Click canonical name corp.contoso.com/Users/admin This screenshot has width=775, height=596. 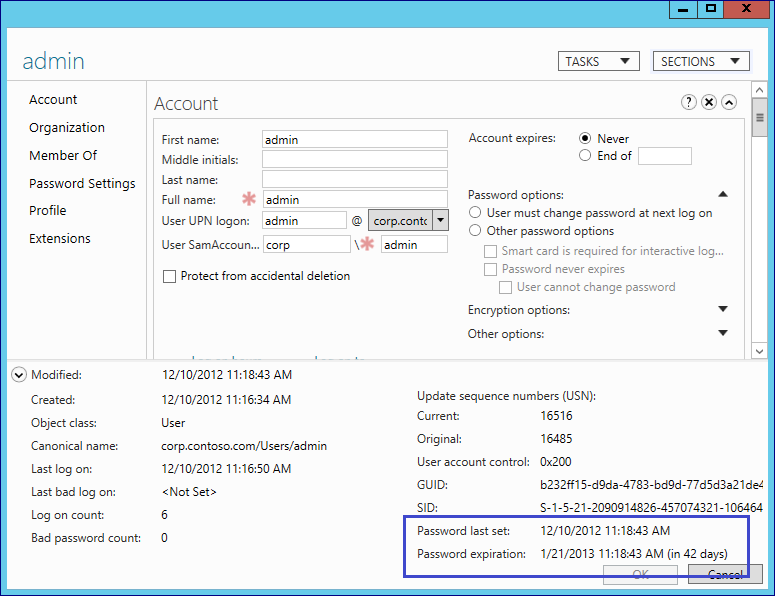coord(244,446)
